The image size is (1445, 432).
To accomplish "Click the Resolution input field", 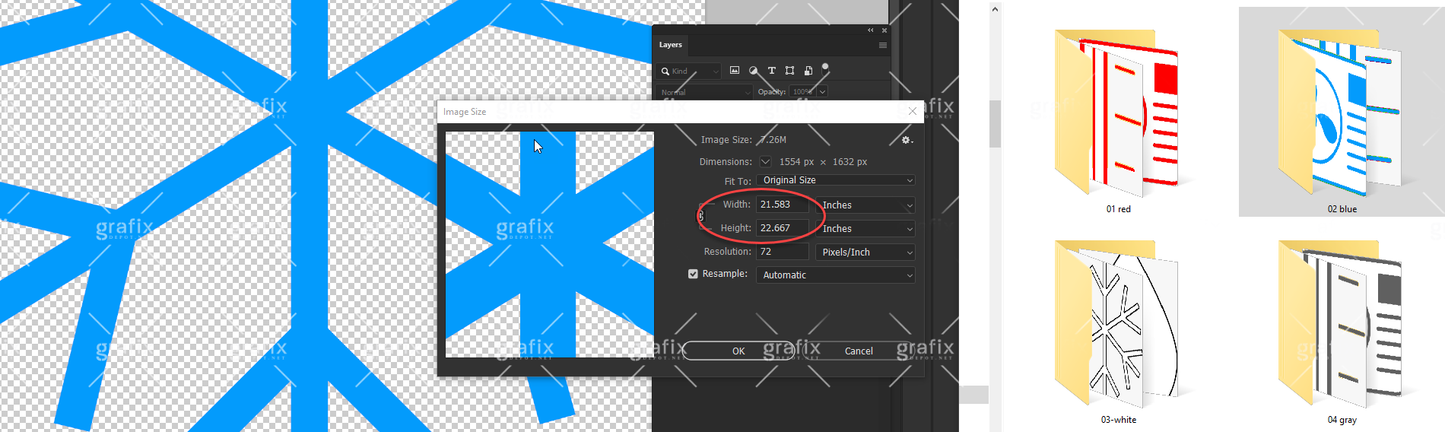I will pyautogui.click(x=782, y=252).
